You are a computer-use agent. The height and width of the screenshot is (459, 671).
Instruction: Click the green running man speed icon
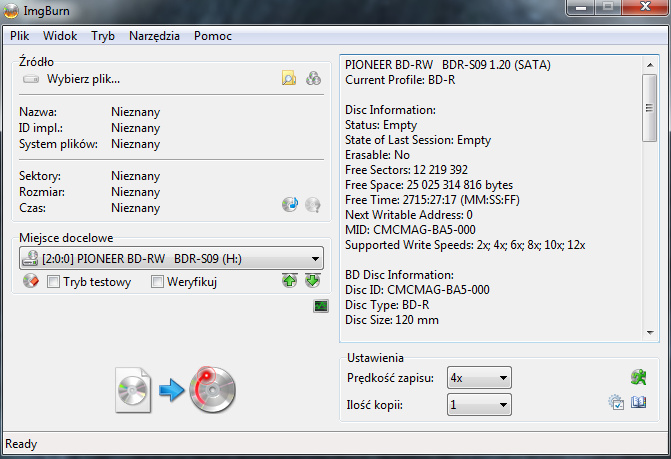[x=638, y=377]
